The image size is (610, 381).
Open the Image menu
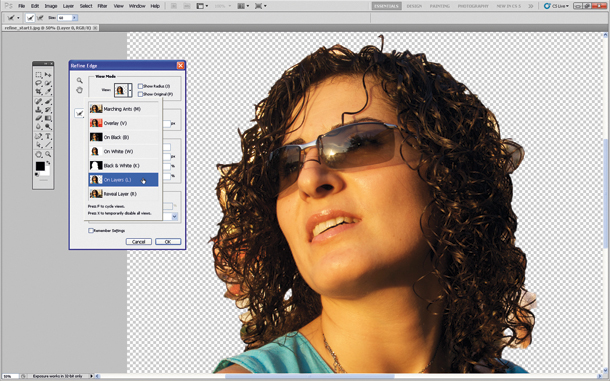51,6
